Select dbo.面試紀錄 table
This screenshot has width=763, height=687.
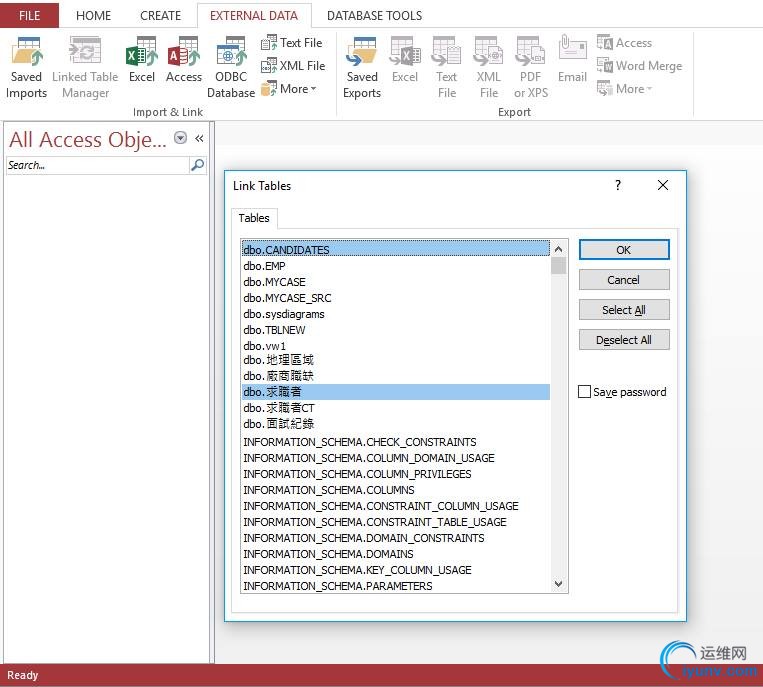396,424
